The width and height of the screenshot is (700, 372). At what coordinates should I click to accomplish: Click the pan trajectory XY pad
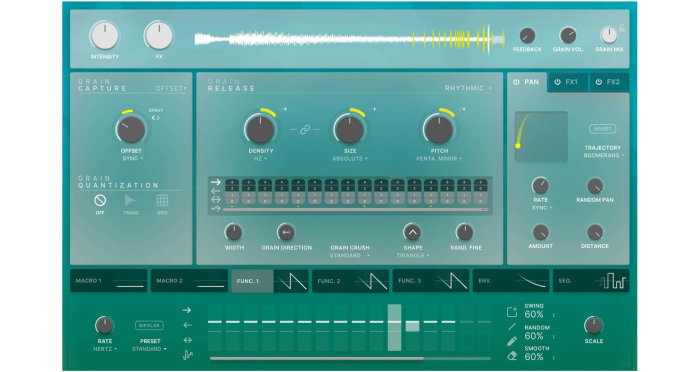point(541,137)
